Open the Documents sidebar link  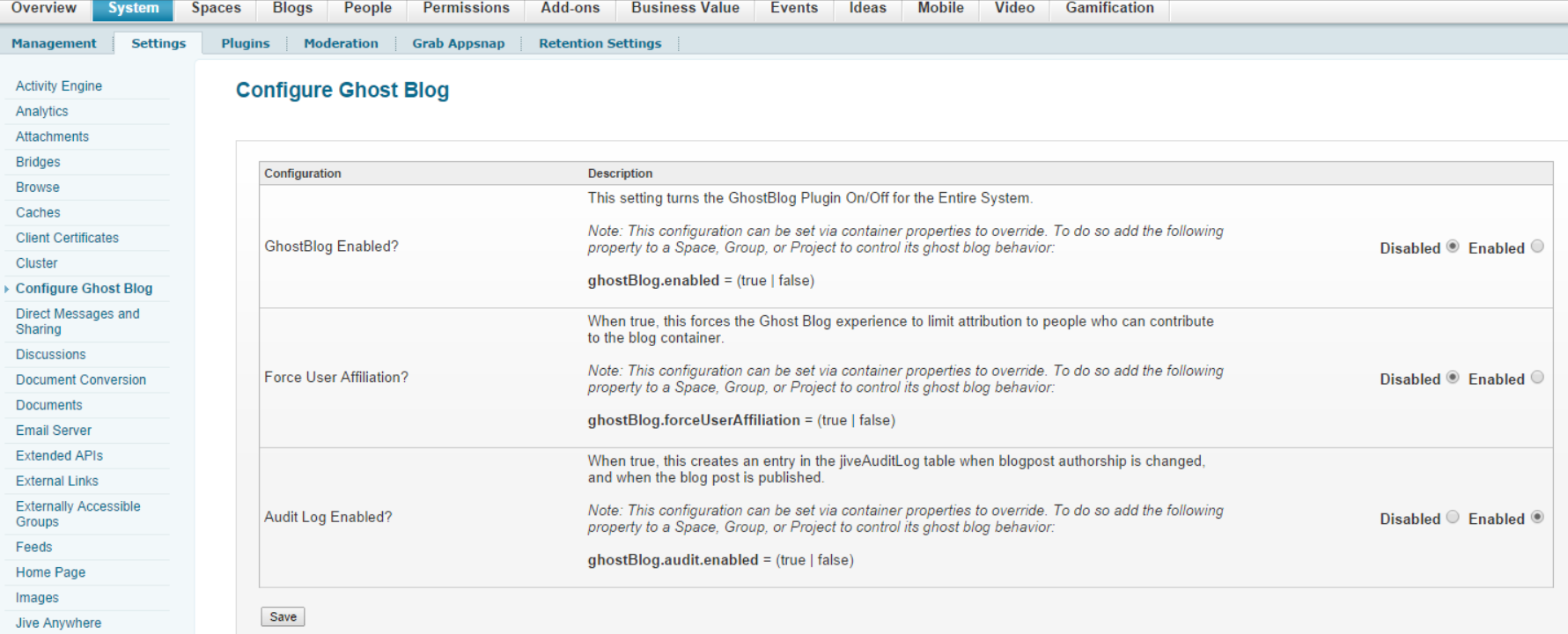[49, 405]
